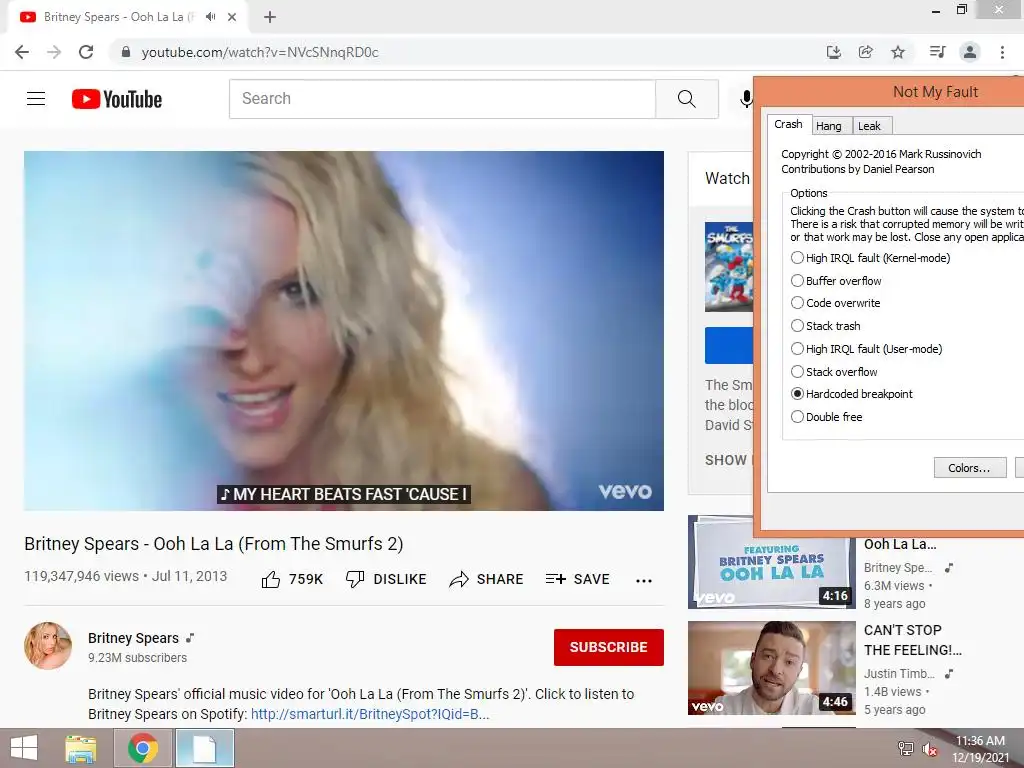Screen dimensions: 1024x768
Task: Open the smarturl.it BritneySpot link
Action: click(x=370, y=714)
